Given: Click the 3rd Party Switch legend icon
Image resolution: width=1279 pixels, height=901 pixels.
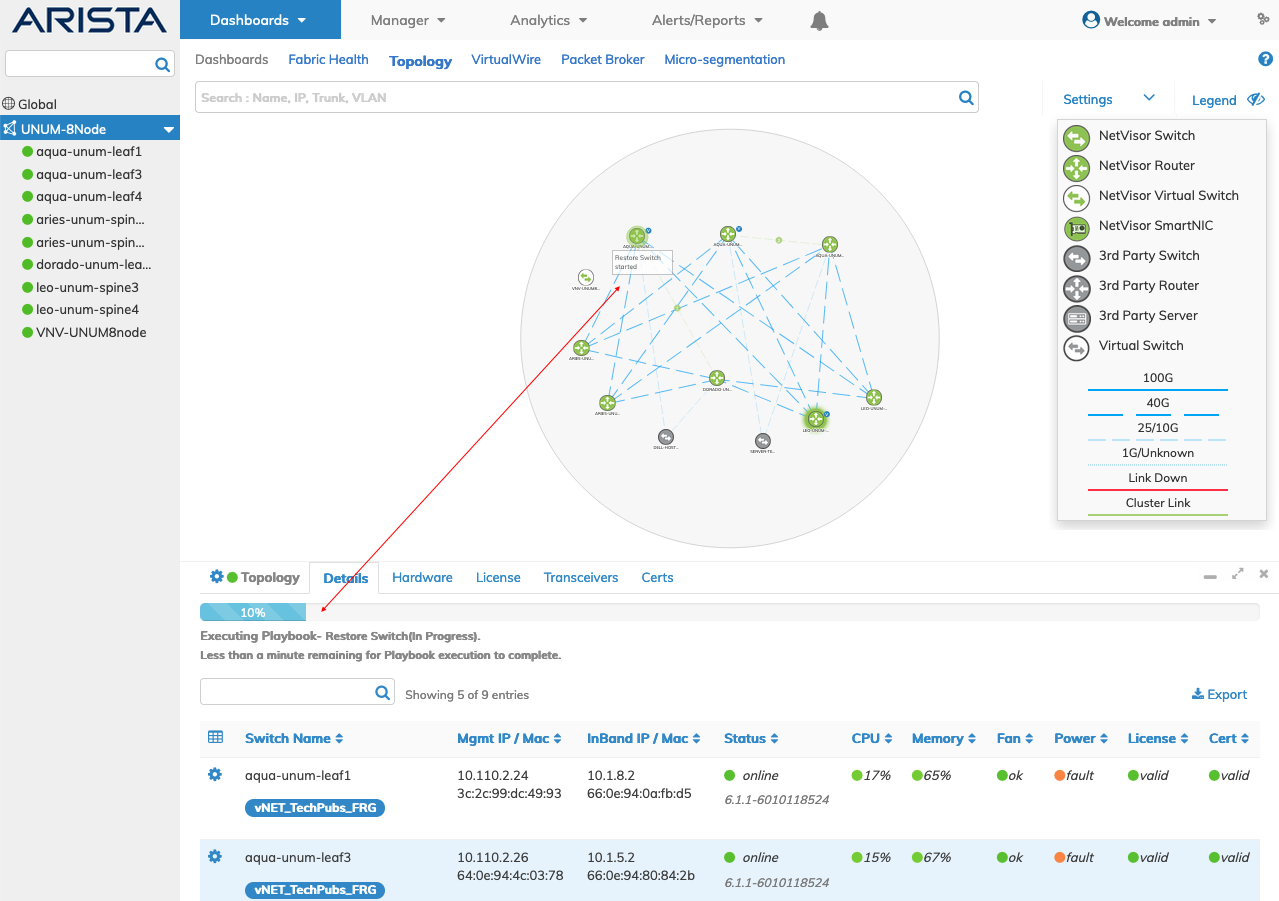Looking at the screenshot, I should [x=1077, y=257].
